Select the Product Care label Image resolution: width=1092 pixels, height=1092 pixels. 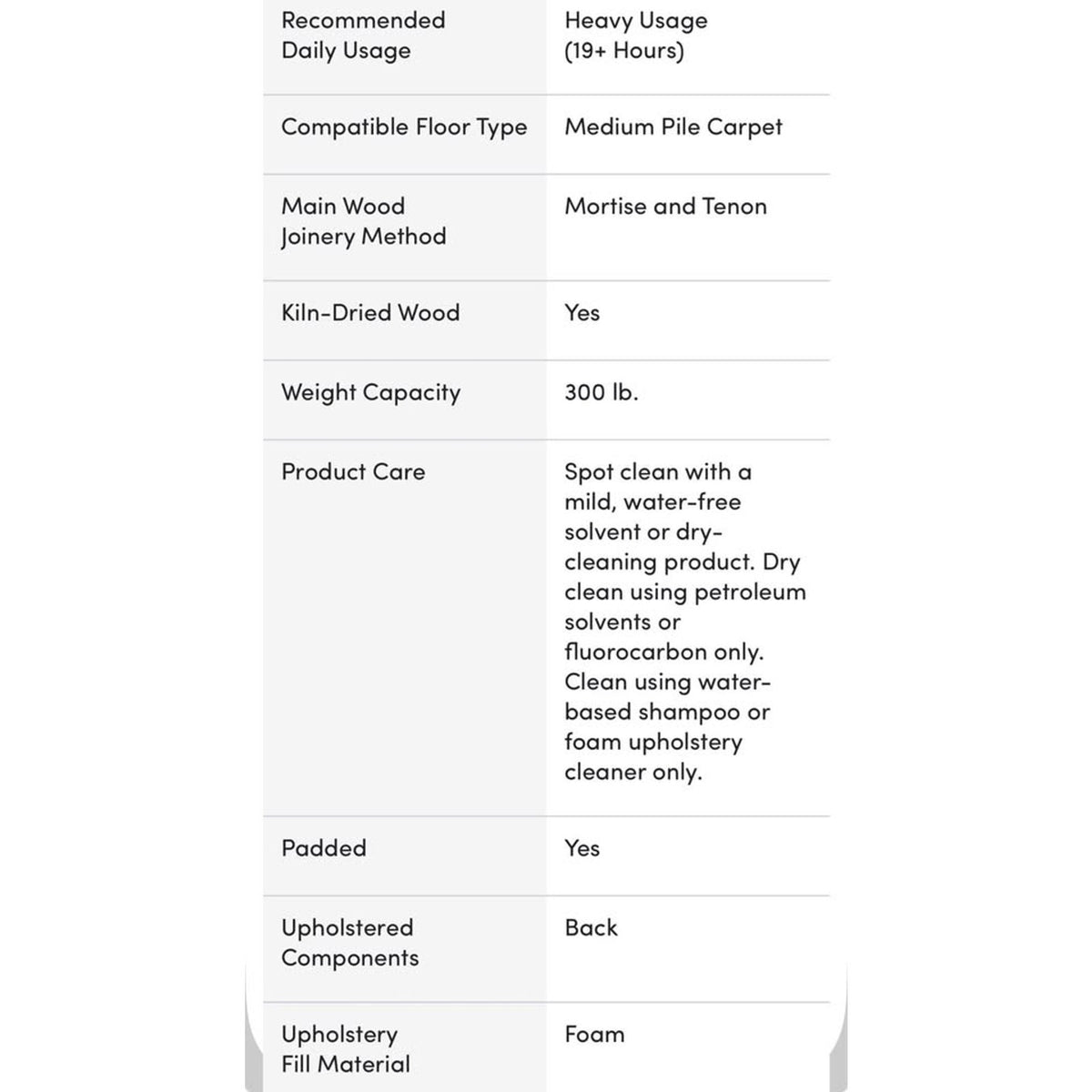pyautogui.click(x=353, y=472)
